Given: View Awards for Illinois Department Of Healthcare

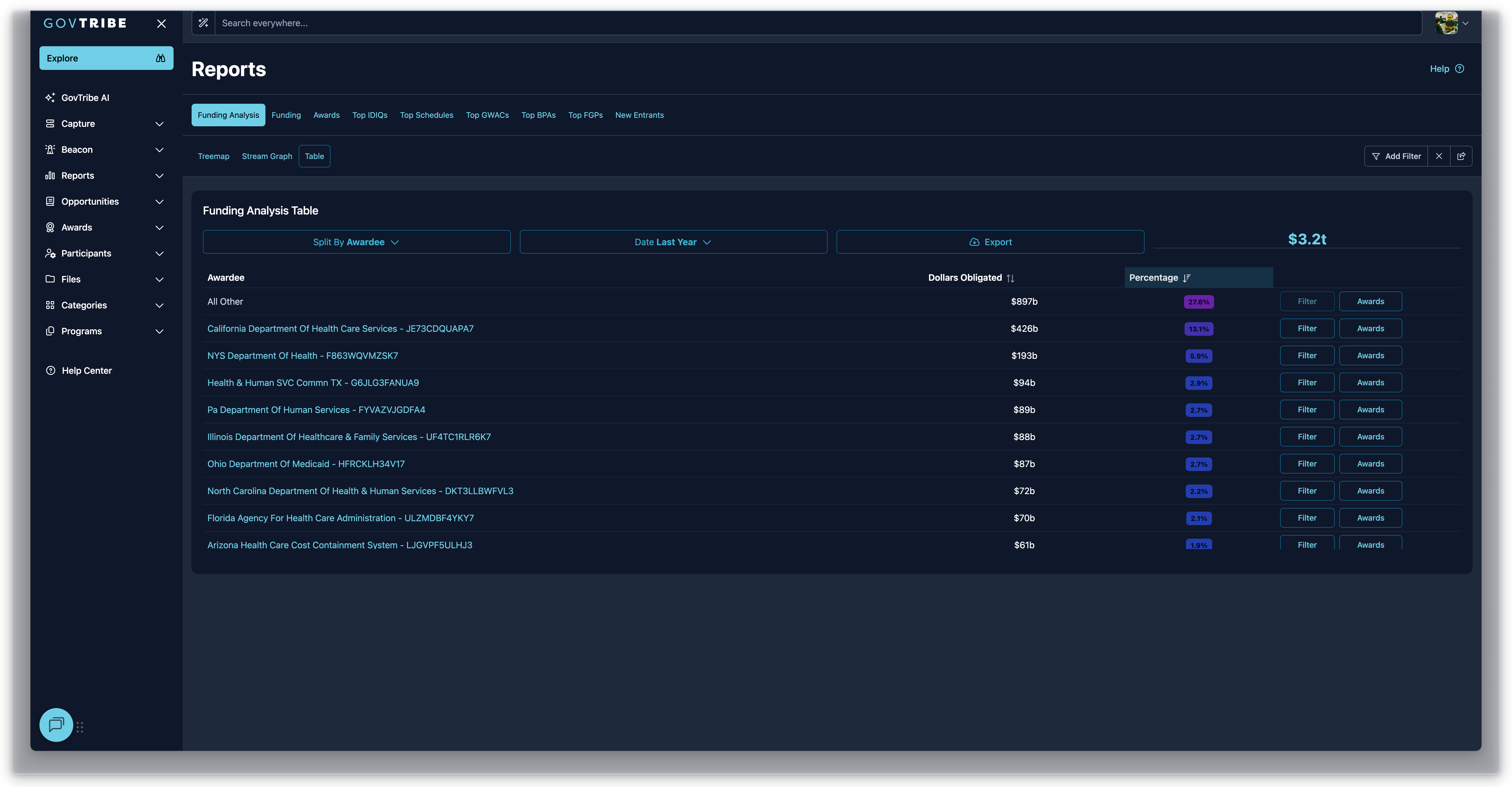Looking at the screenshot, I should click(1371, 436).
